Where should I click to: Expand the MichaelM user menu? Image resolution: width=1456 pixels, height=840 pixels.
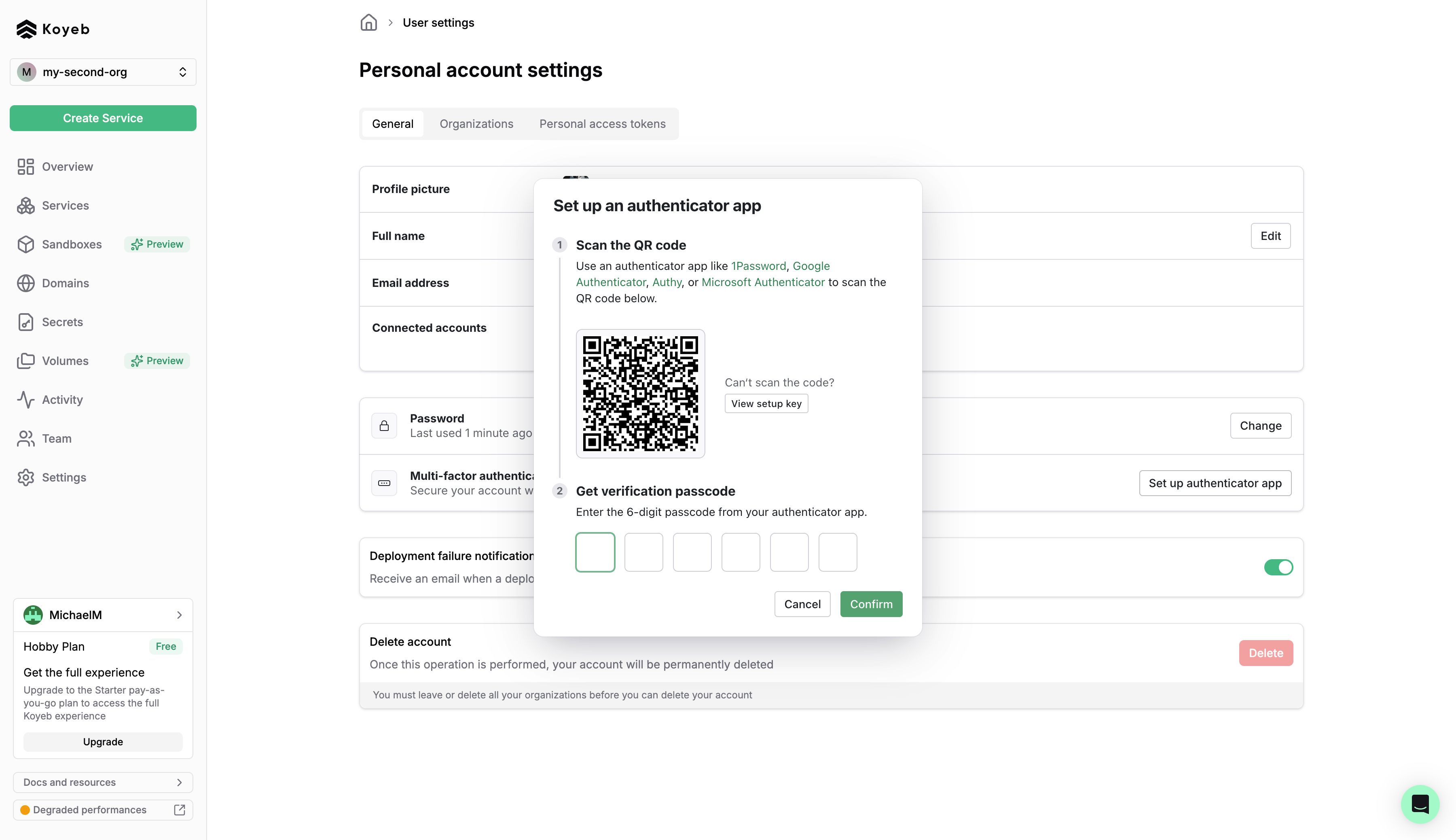pyautogui.click(x=103, y=615)
